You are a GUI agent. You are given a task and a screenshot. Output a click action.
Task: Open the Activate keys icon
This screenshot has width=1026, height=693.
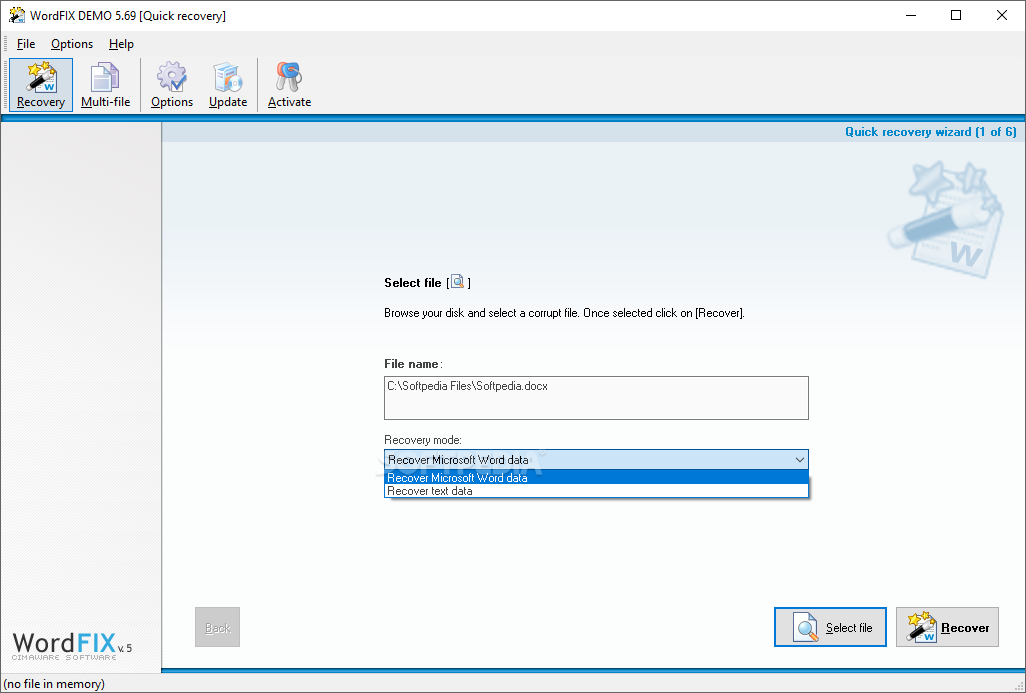click(x=289, y=85)
